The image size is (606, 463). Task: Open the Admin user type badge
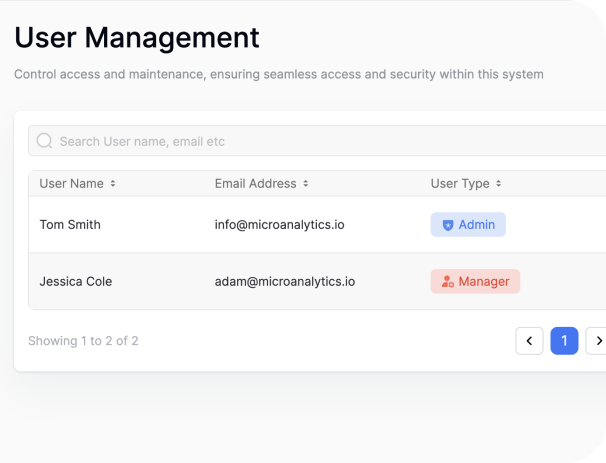pyautogui.click(x=468, y=225)
